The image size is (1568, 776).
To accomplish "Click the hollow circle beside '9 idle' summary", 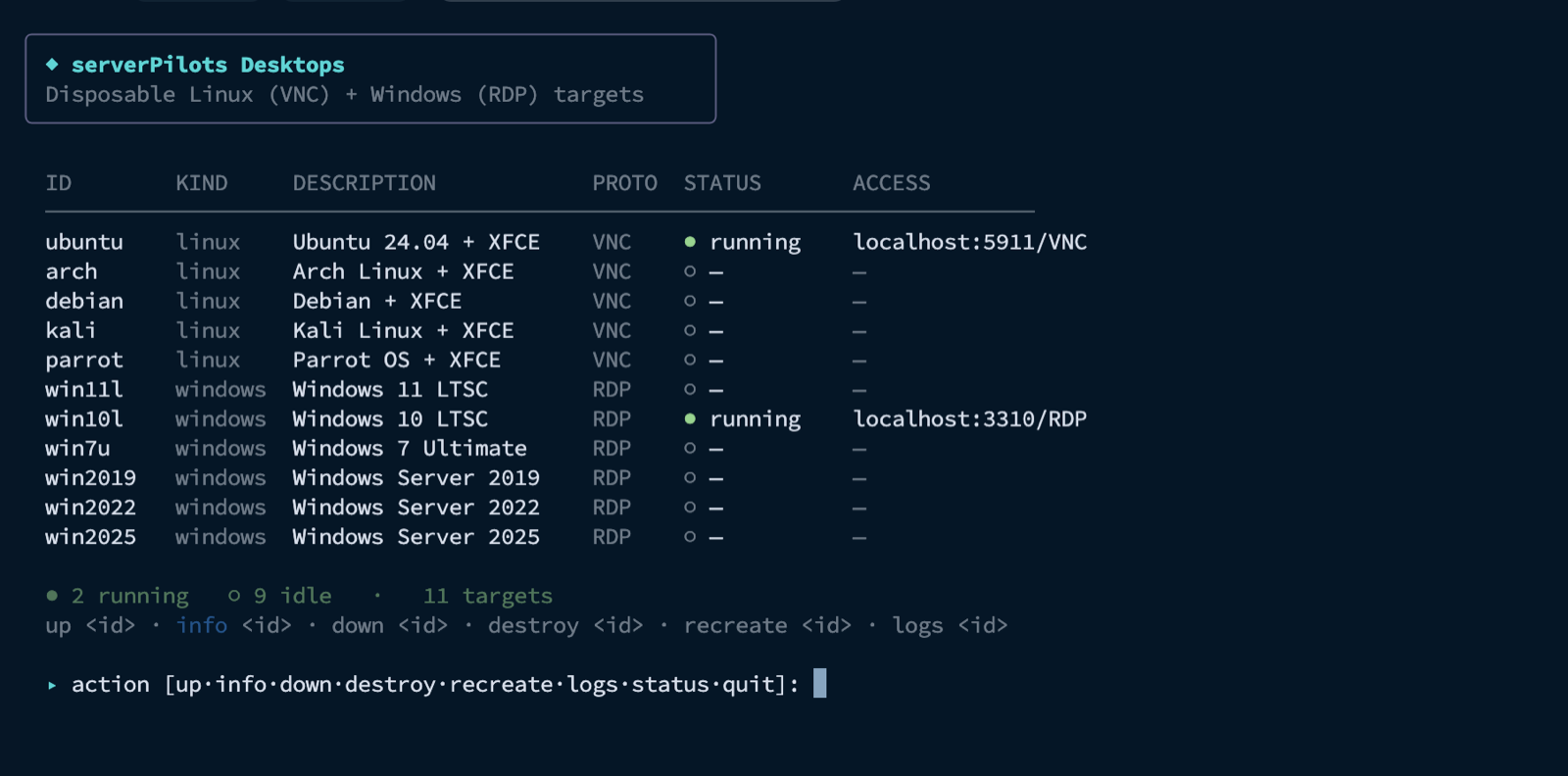I will pyautogui.click(x=234, y=596).
